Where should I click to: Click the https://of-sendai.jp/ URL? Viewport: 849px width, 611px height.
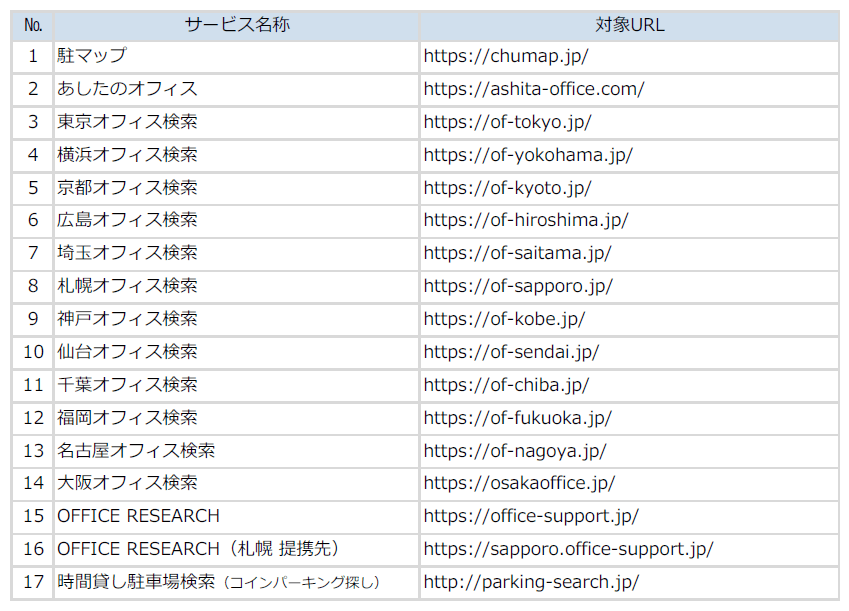(511, 352)
